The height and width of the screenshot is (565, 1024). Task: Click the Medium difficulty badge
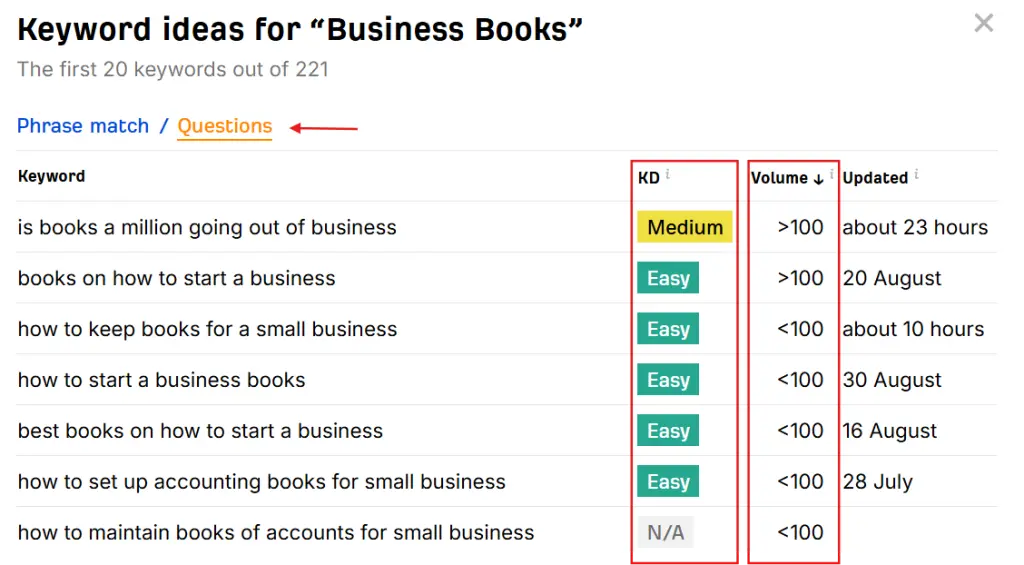click(x=685, y=227)
